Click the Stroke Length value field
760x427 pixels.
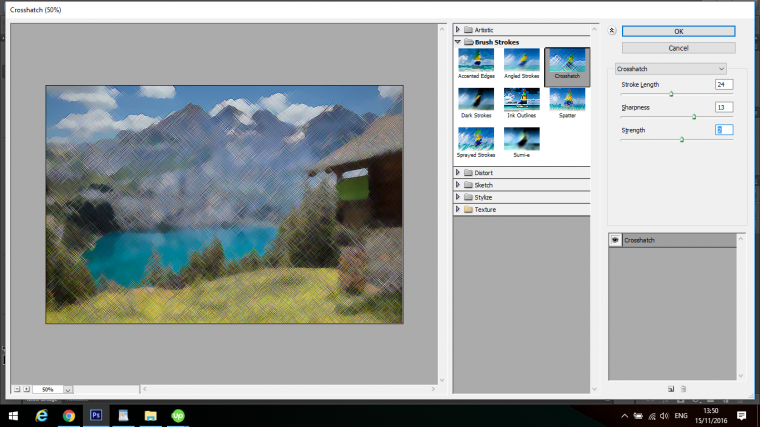pos(724,84)
